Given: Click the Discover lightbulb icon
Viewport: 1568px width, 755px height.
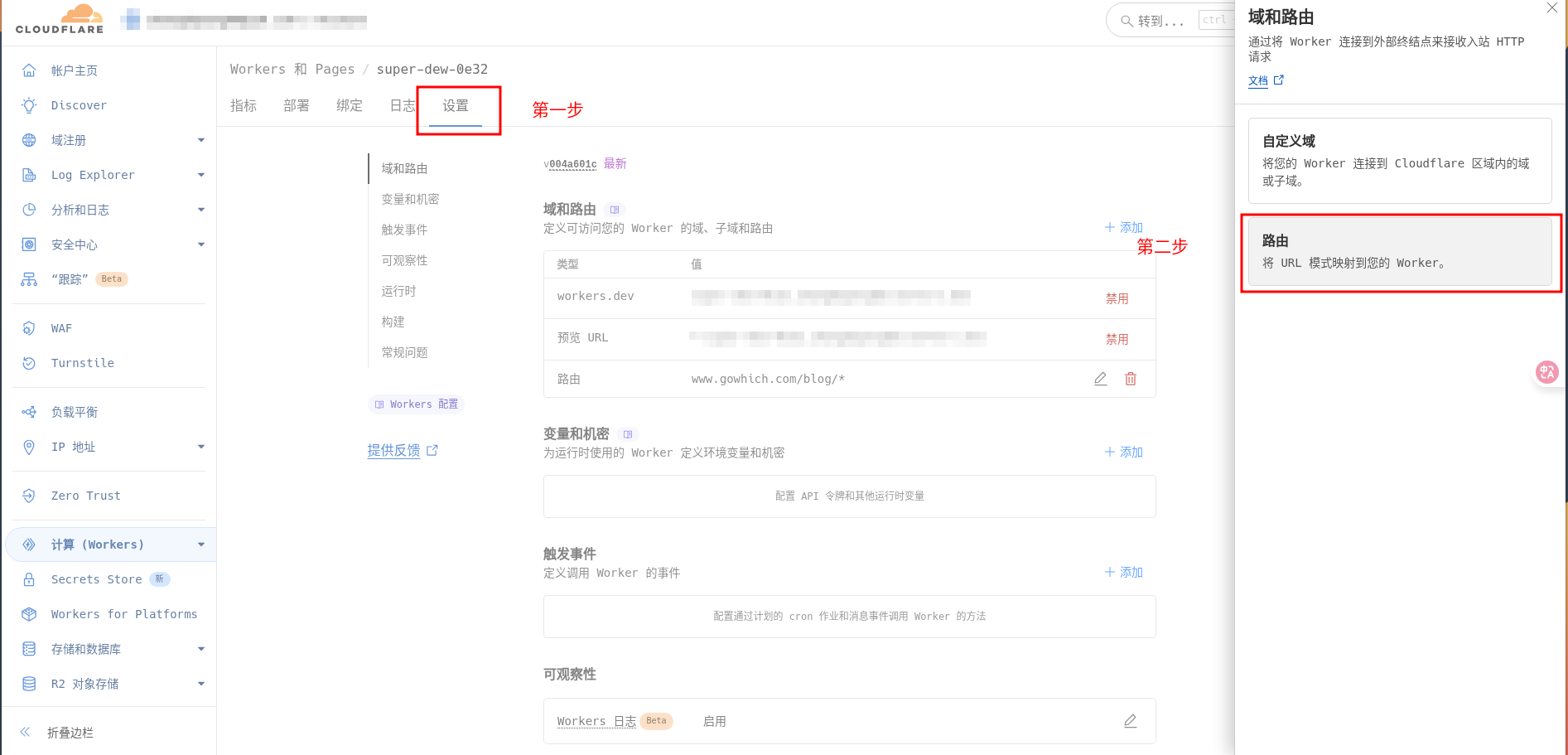Looking at the screenshot, I should [29, 105].
